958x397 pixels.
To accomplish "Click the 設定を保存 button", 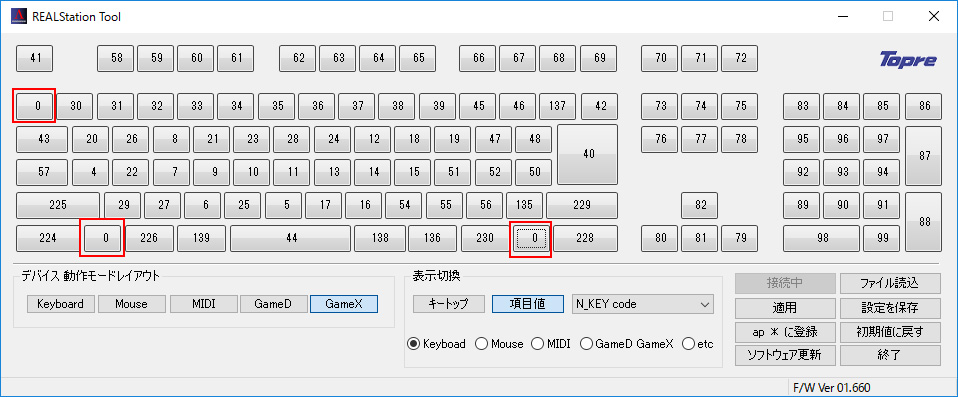I will coord(890,307).
